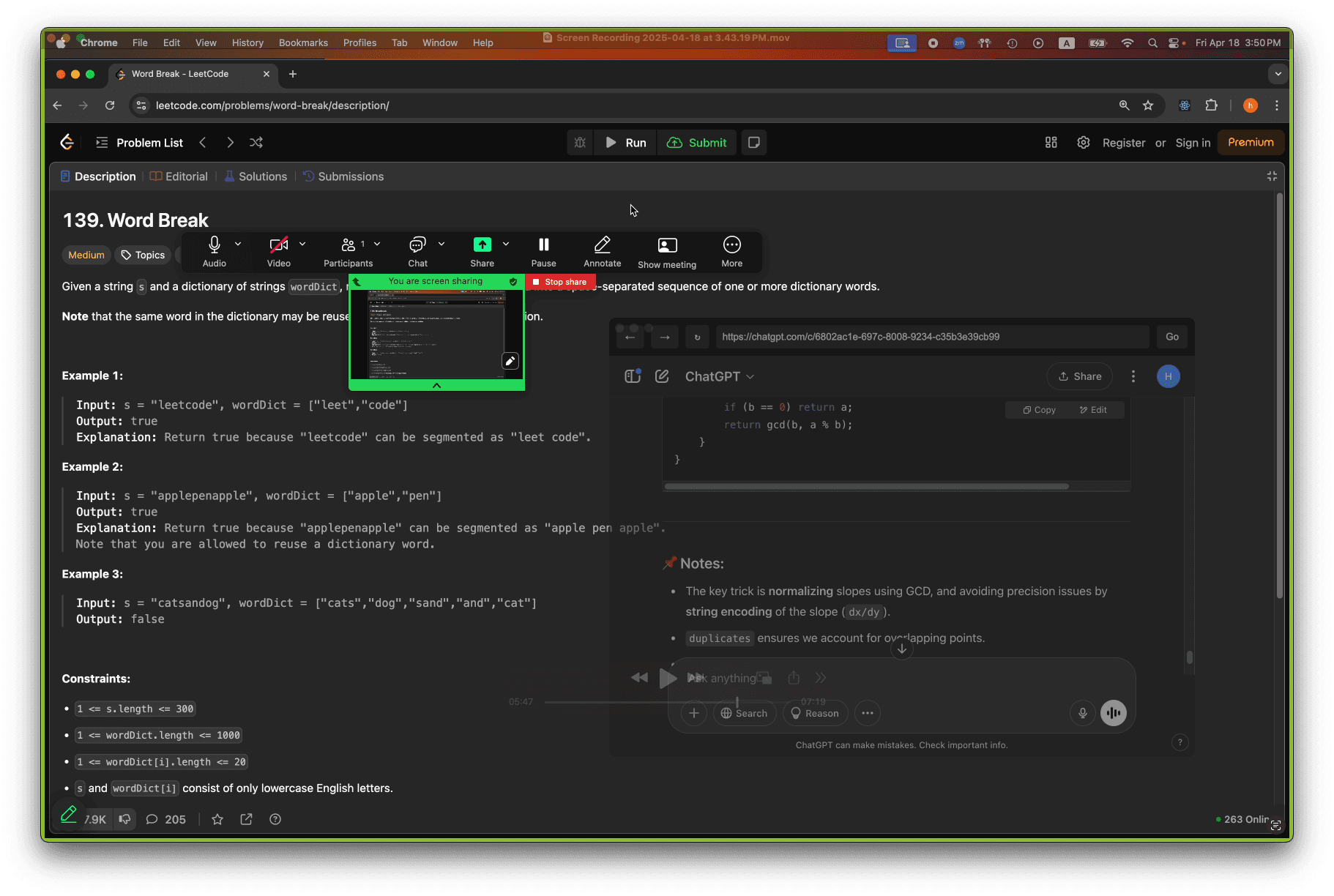Click the ChatGPT new chat pencil icon
Viewport: 1334px width, 896px height.
[662, 376]
